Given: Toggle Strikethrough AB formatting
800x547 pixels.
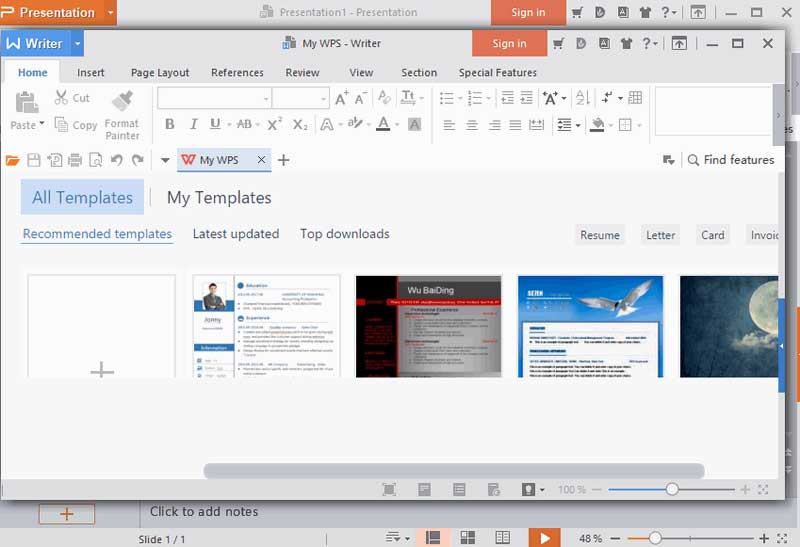Looking at the screenshot, I should [244, 124].
